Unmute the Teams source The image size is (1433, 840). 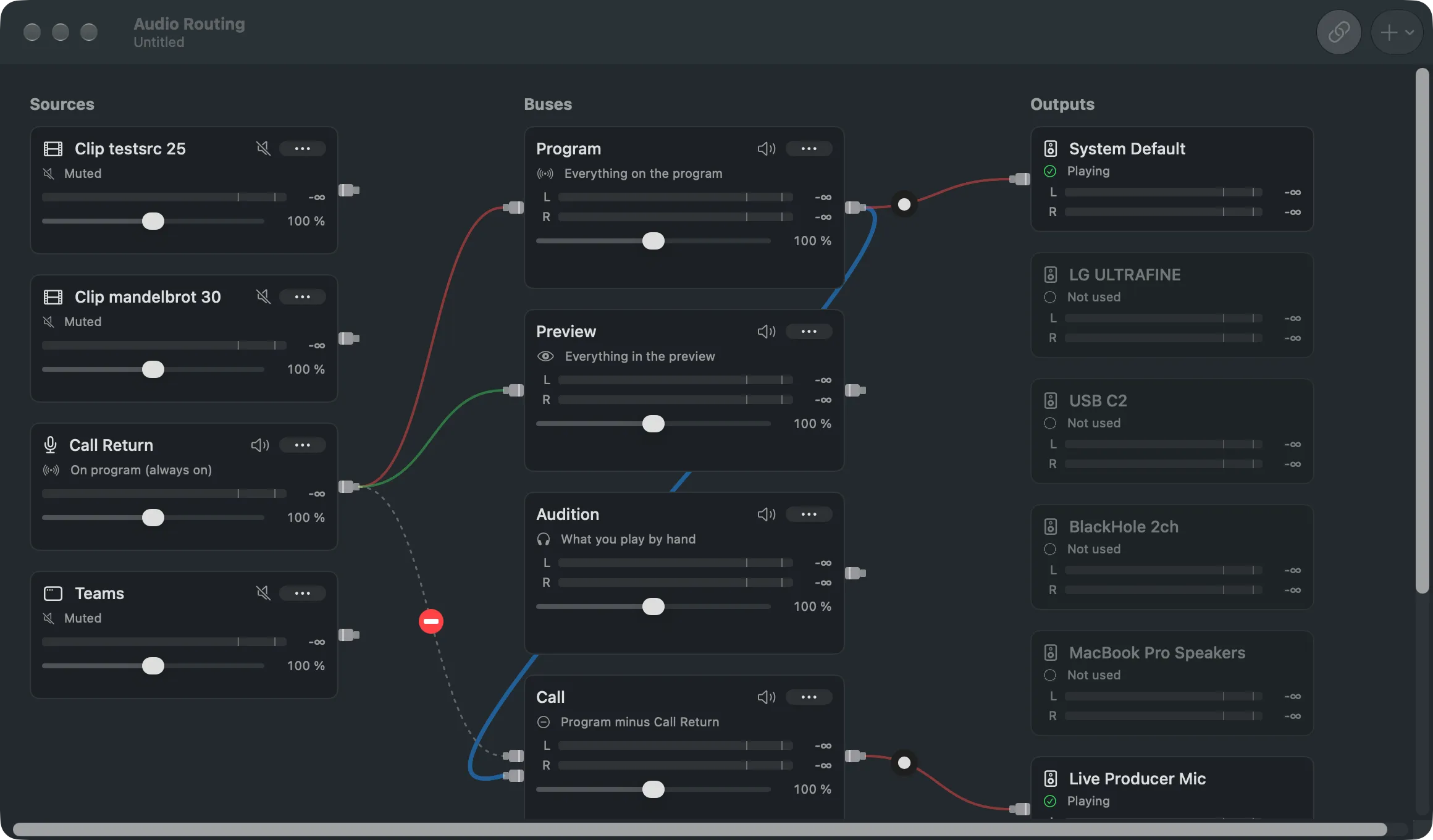(x=263, y=593)
